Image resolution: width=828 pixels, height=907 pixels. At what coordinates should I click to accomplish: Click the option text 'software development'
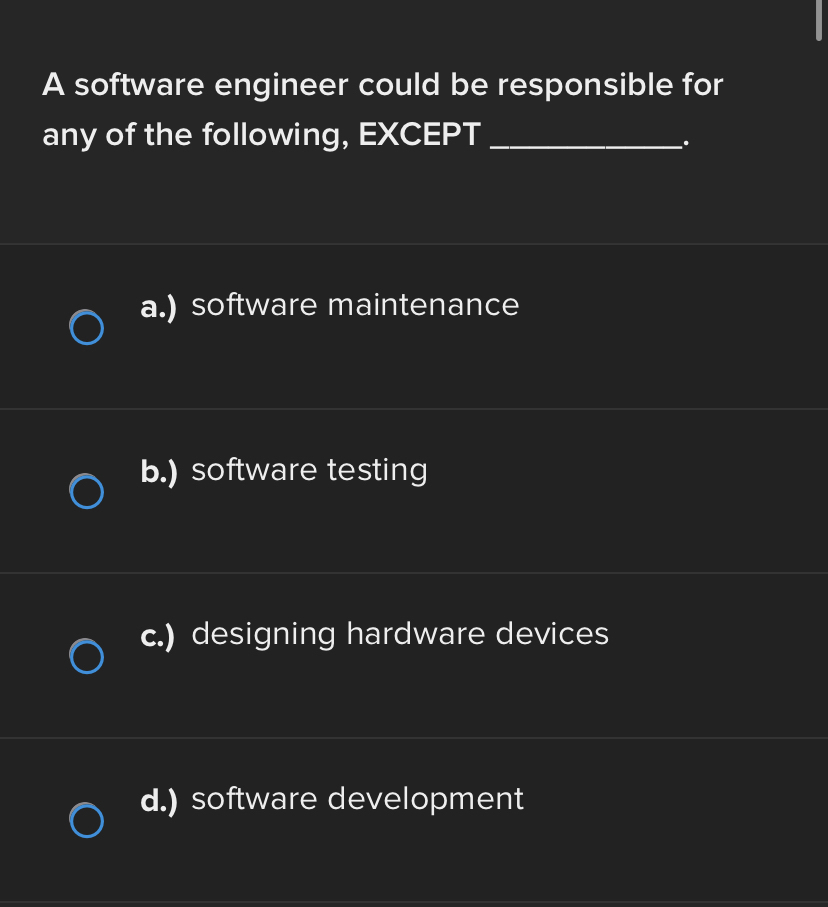click(x=357, y=799)
